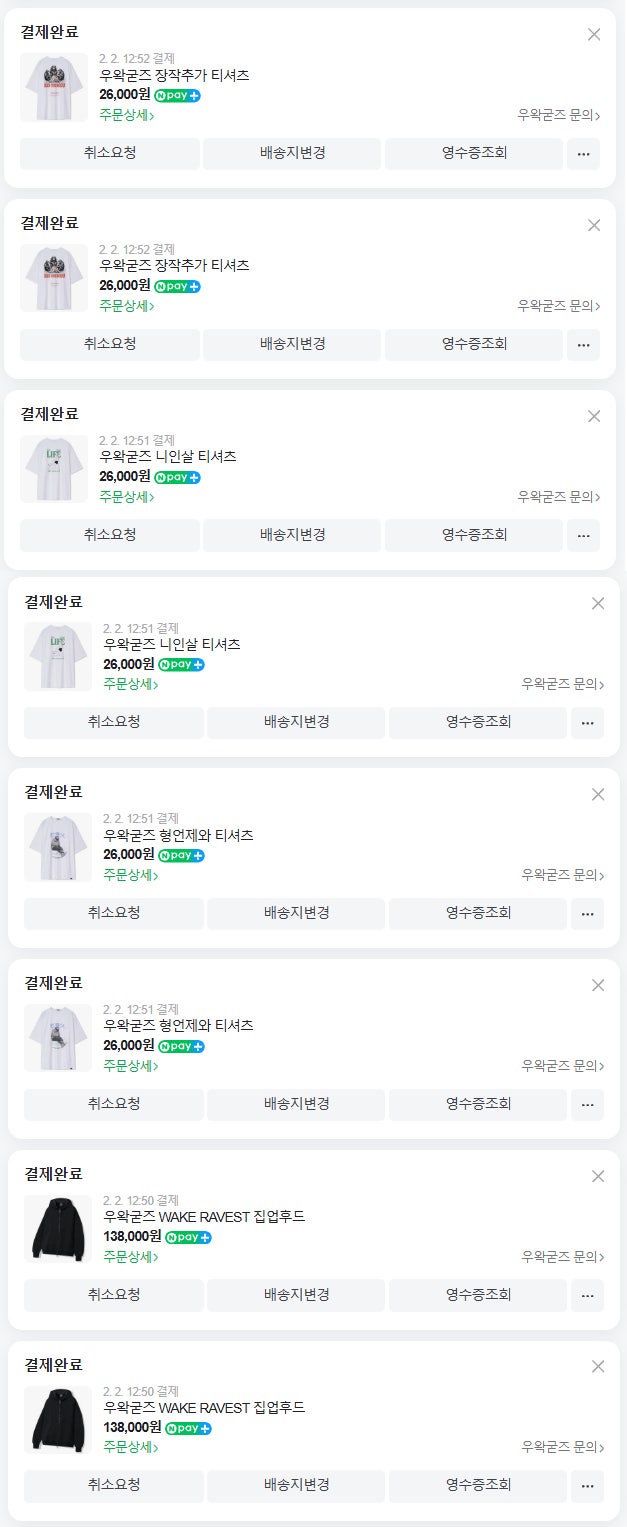Open 우왁굳즈 문의 on the last WAKE RAVEST order

(562, 1447)
